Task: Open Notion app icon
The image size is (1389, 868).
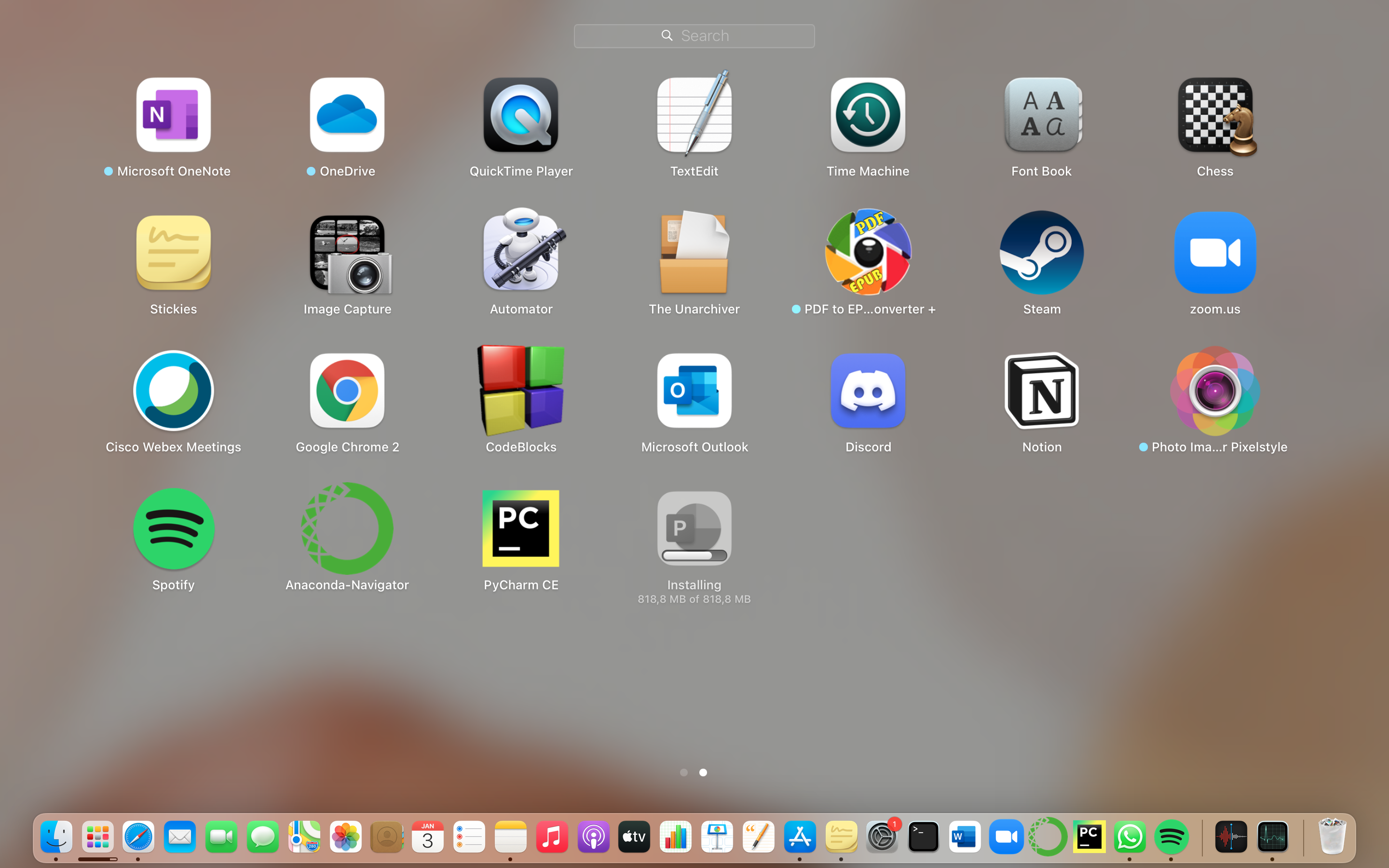Action: coord(1041,391)
